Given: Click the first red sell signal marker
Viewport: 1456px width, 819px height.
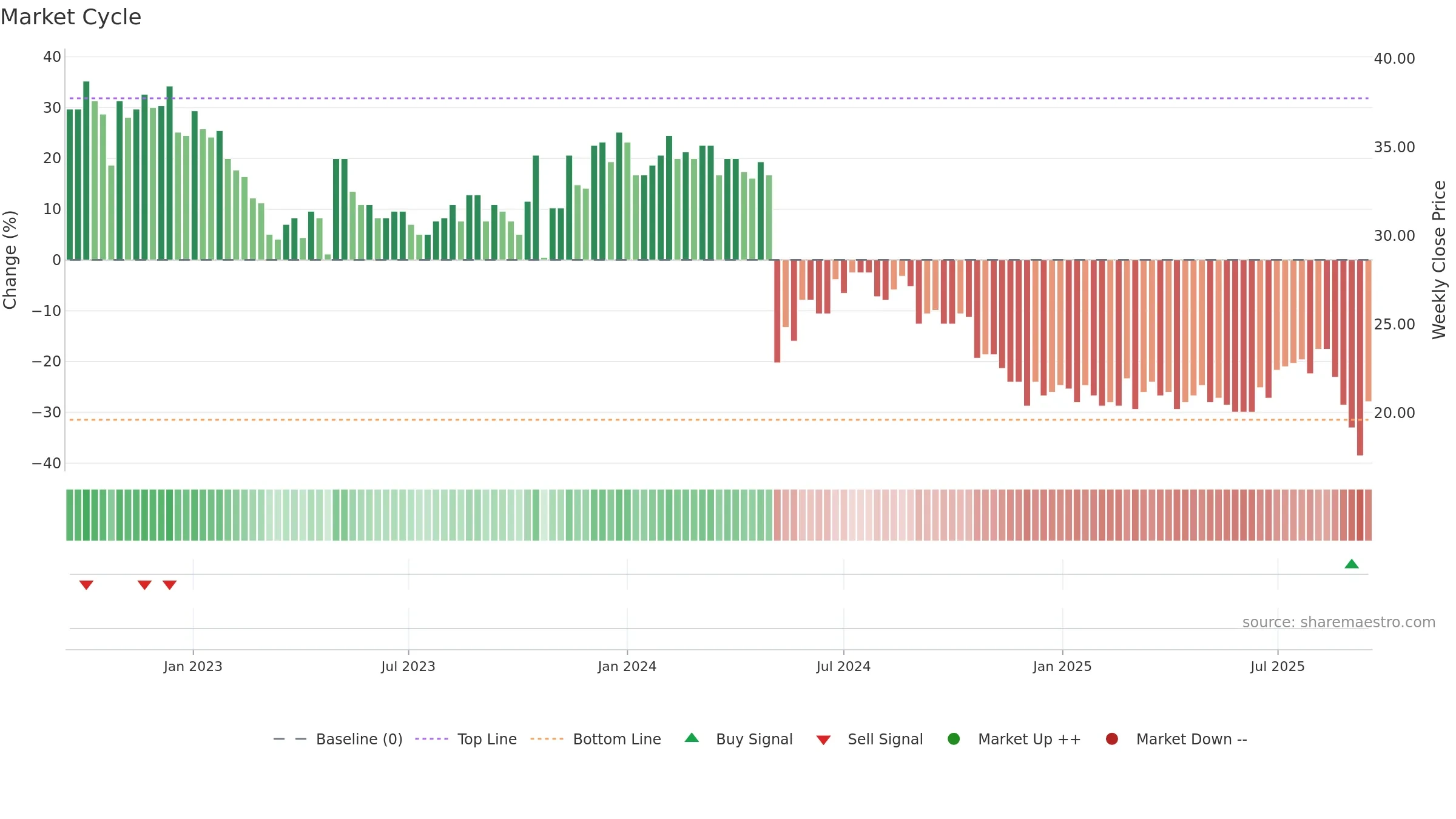Looking at the screenshot, I should 86,585.
